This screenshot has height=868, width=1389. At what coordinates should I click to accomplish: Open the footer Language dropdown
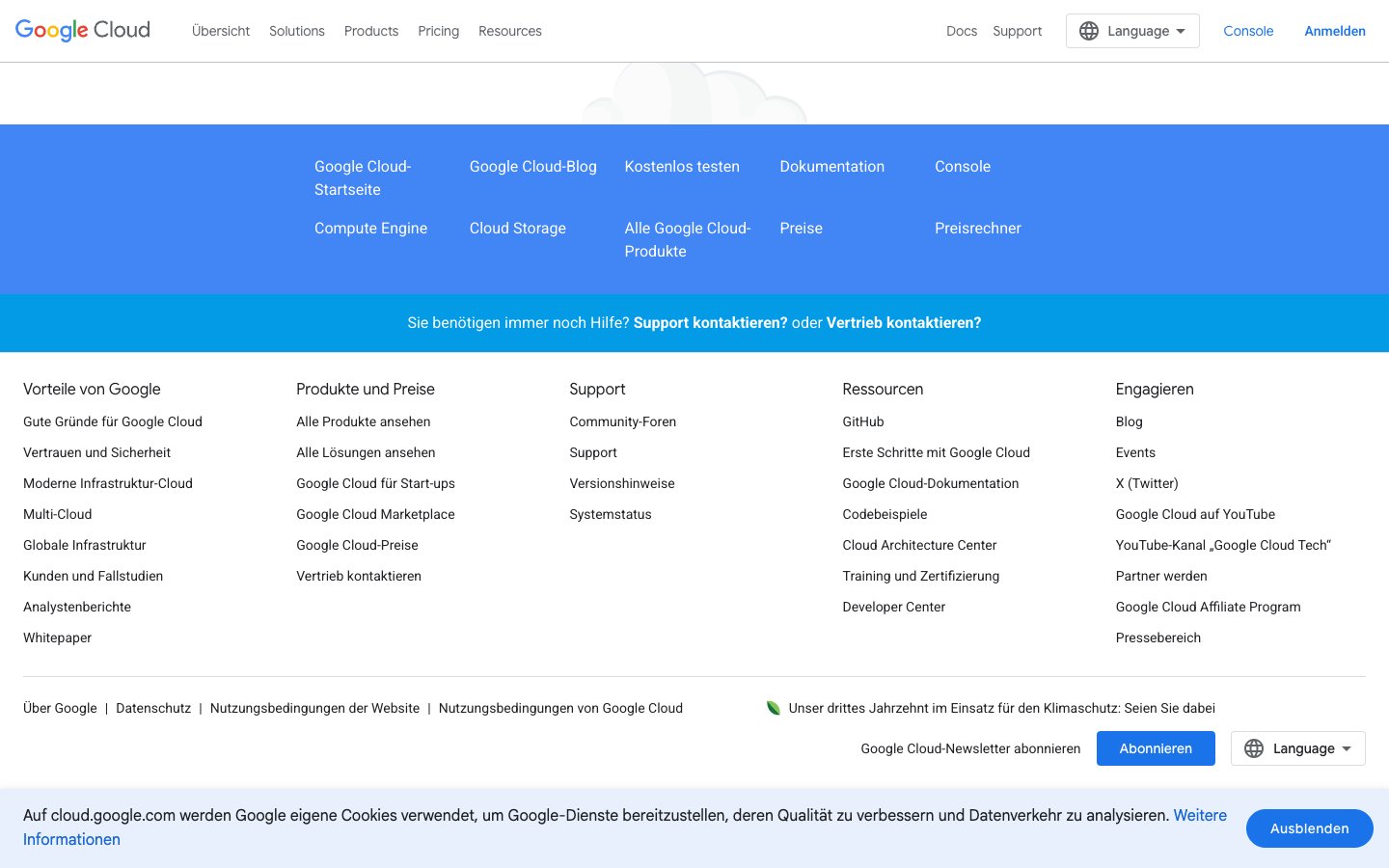[x=1297, y=748]
